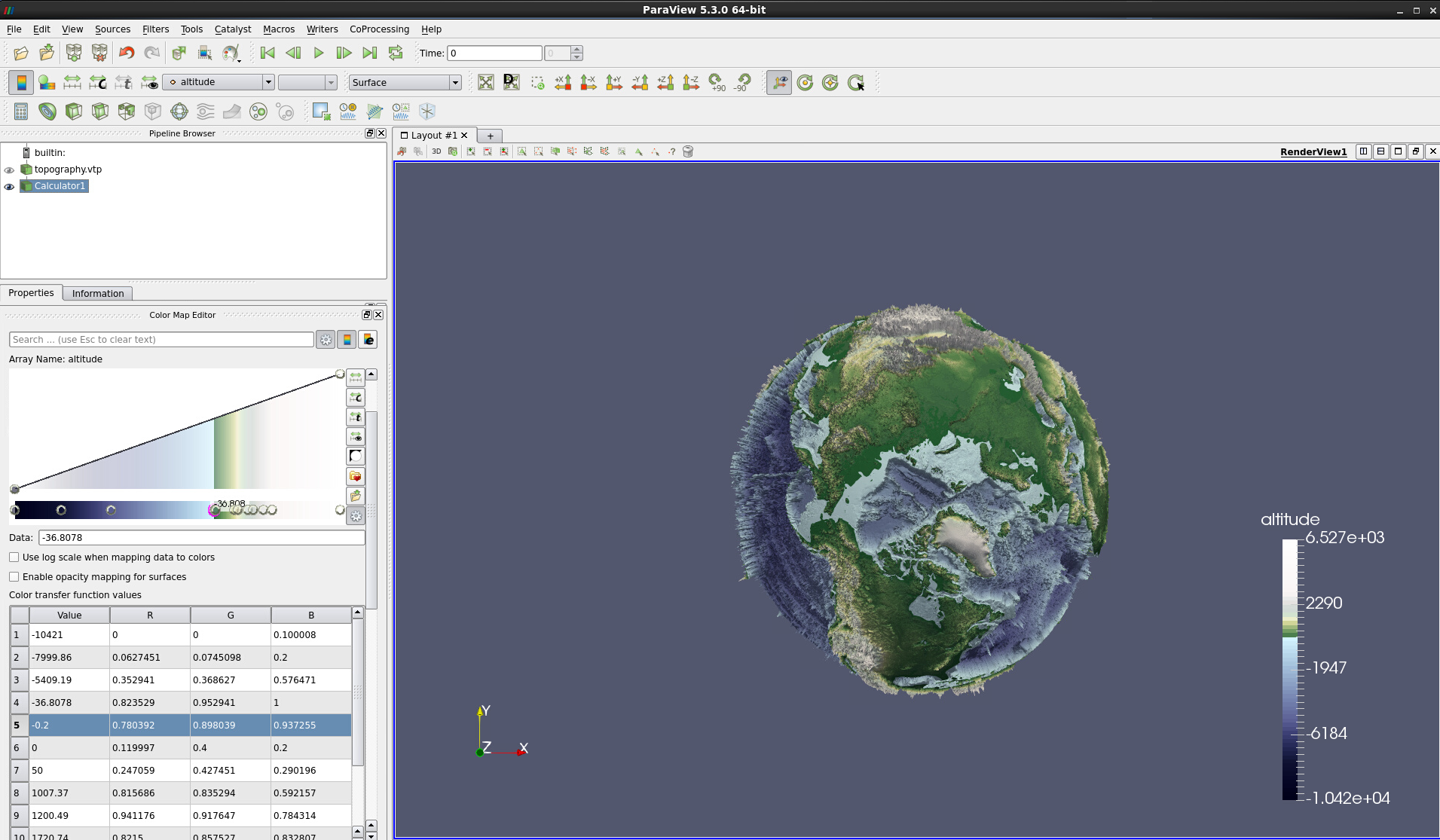Select the Calculator filter icon

coord(20,111)
